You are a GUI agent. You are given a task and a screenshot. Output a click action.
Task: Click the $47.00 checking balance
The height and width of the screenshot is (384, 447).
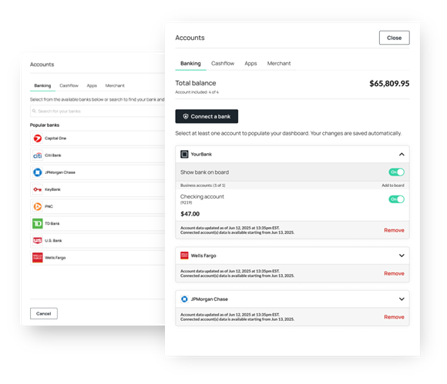click(x=190, y=214)
